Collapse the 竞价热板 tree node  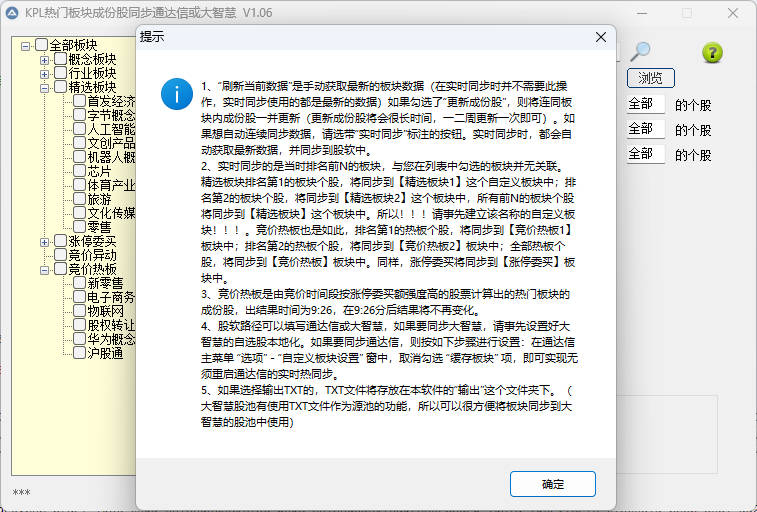pyautogui.click(x=44, y=269)
